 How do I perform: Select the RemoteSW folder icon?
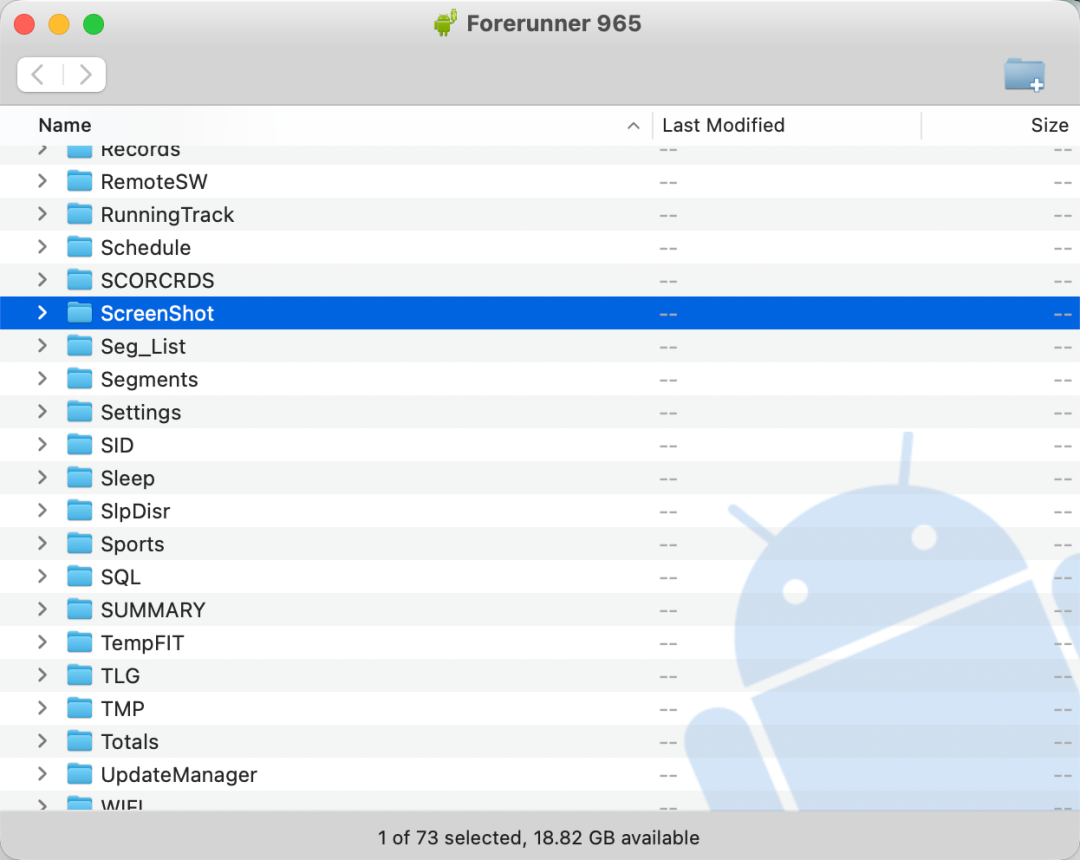pyautogui.click(x=80, y=182)
